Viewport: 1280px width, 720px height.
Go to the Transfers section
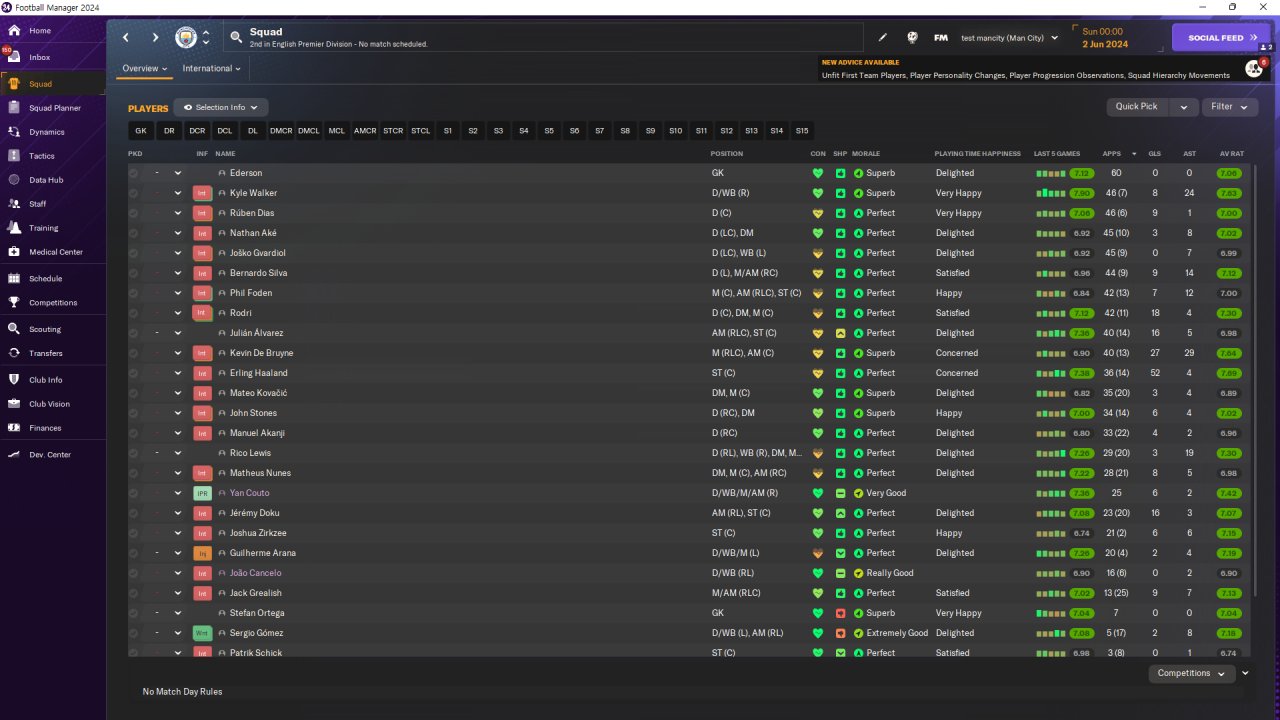click(46, 353)
